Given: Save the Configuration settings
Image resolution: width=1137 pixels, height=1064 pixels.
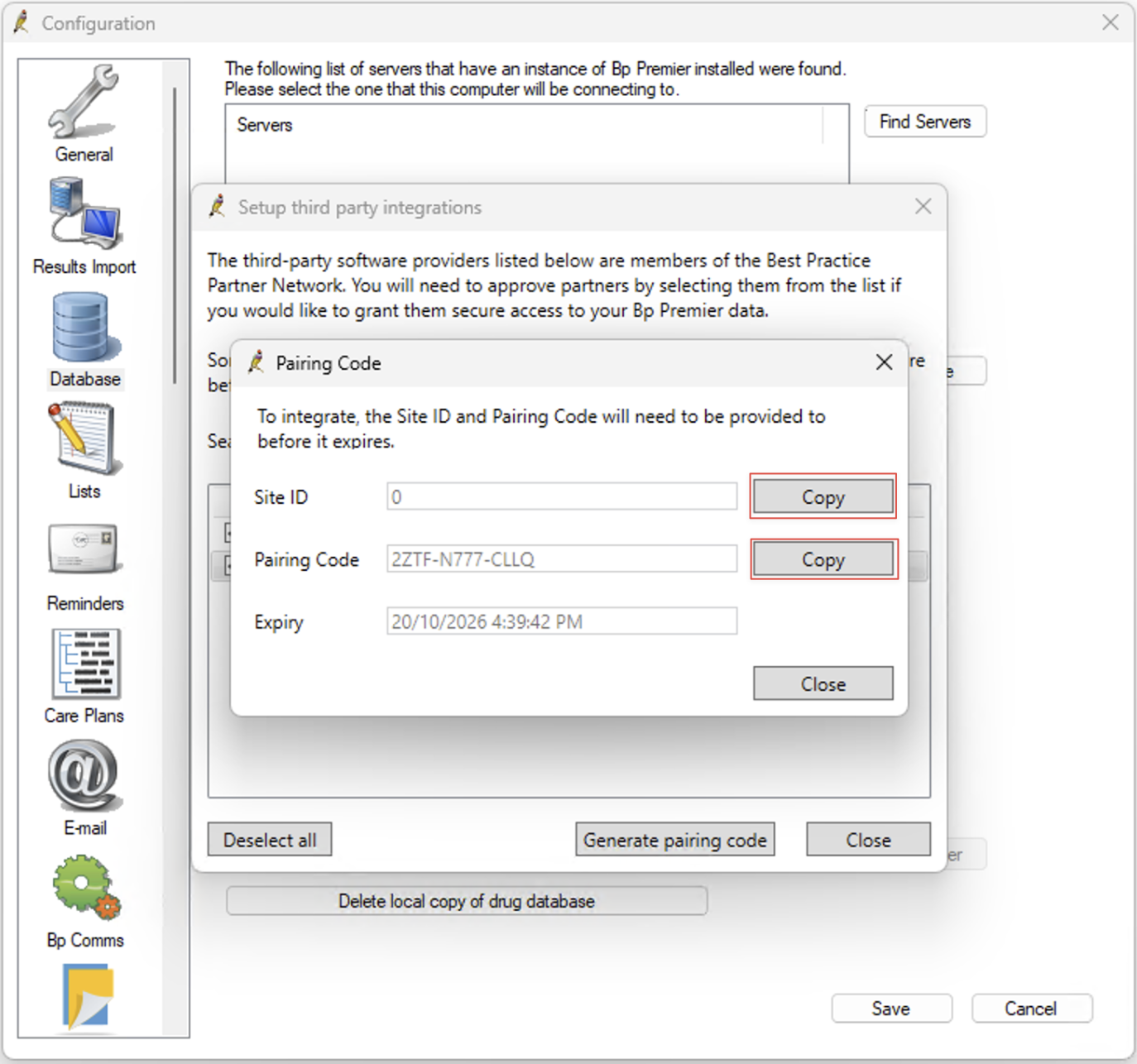Looking at the screenshot, I should click(x=891, y=1009).
